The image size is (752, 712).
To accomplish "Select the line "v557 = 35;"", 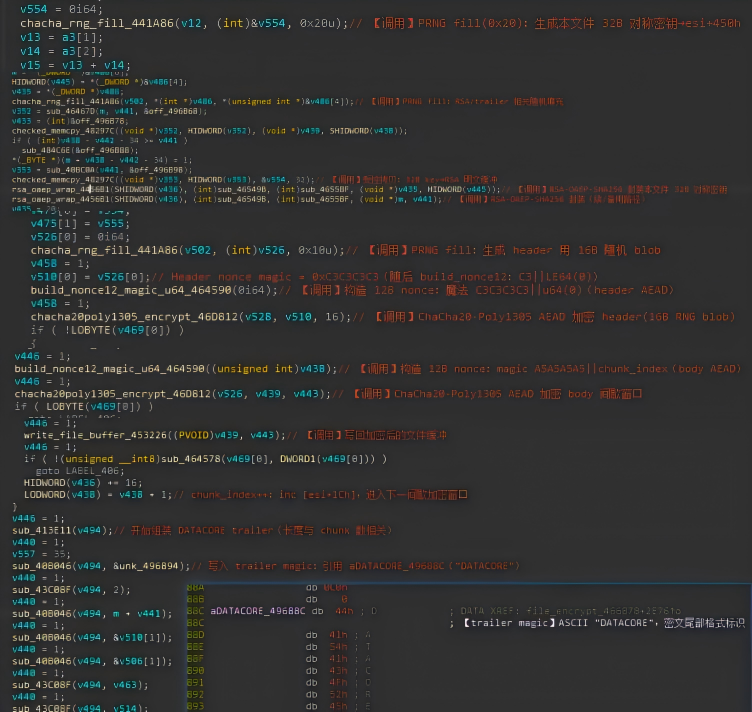I will (42, 554).
